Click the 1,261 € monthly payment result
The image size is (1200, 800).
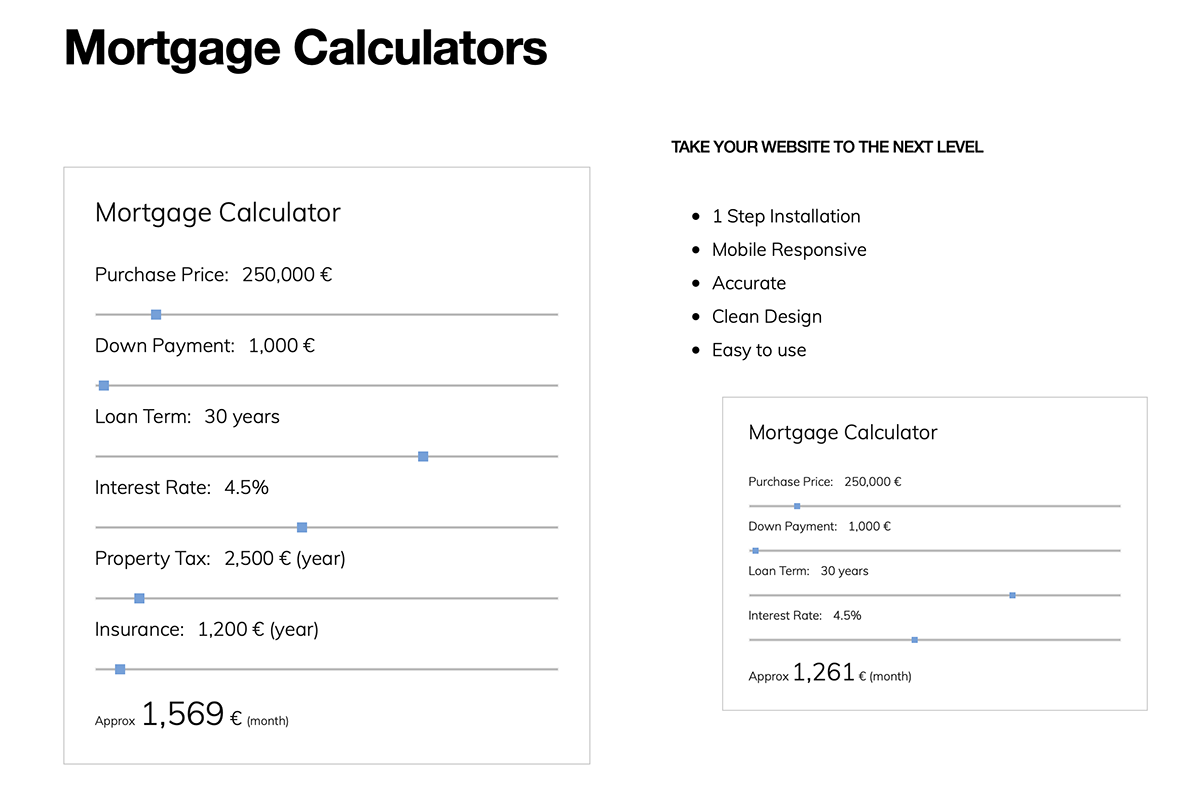coord(824,673)
